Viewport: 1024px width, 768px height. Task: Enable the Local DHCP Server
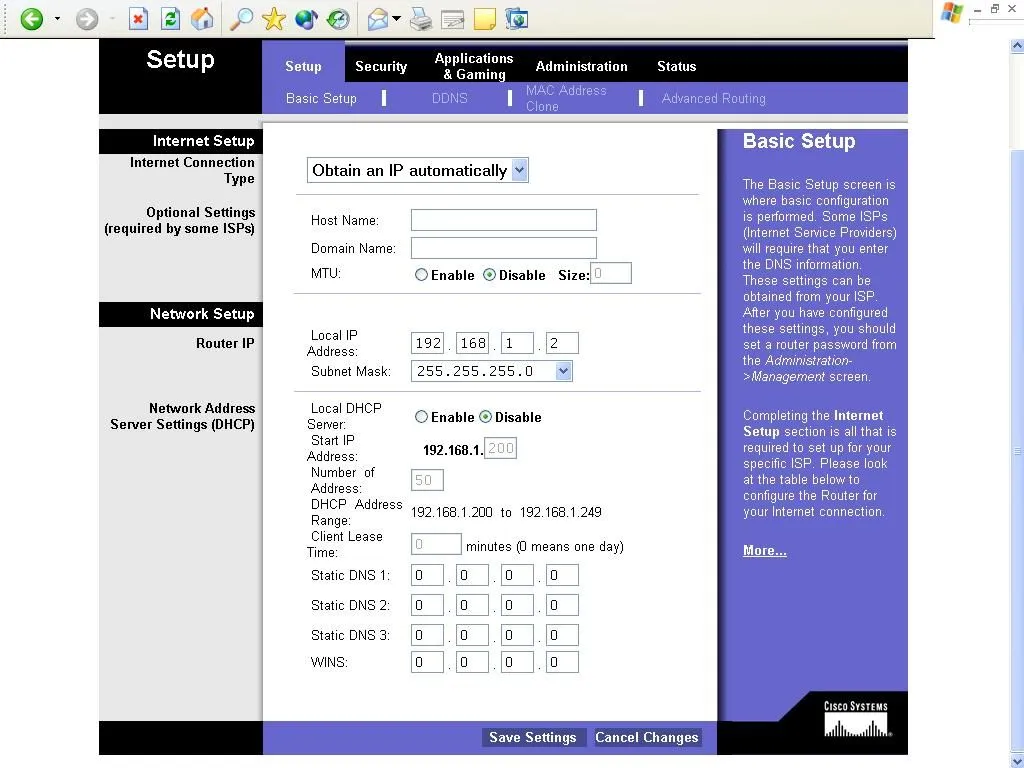click(x=421, y=417)
